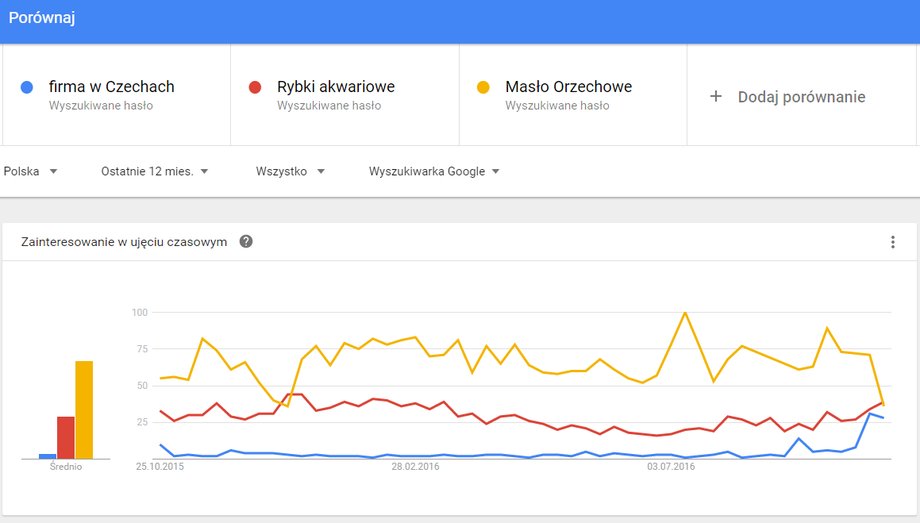The image size is (920, 523).
Task: Open the Ostatnie 12 mies. time range dropdown
Action: coord(155,171)
